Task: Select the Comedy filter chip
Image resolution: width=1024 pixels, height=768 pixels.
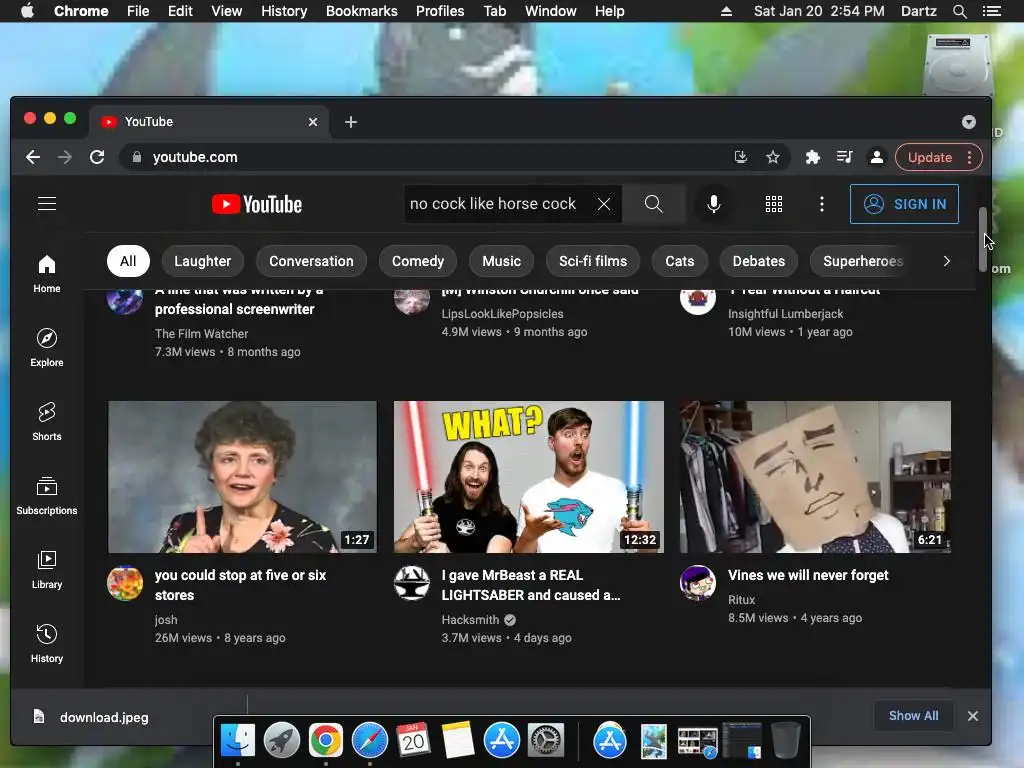Action: 418,261
